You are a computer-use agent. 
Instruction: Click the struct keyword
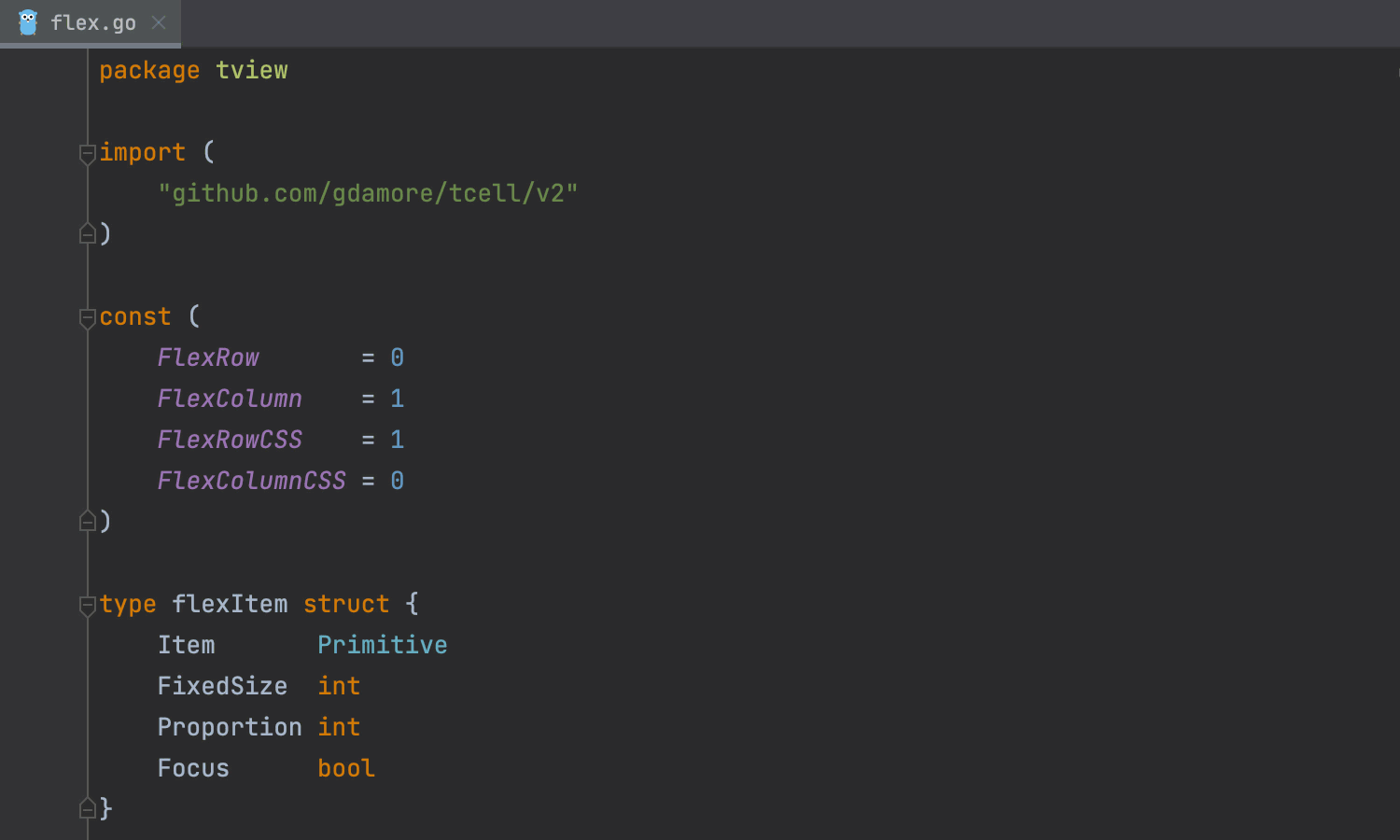[x=345, y=604]
